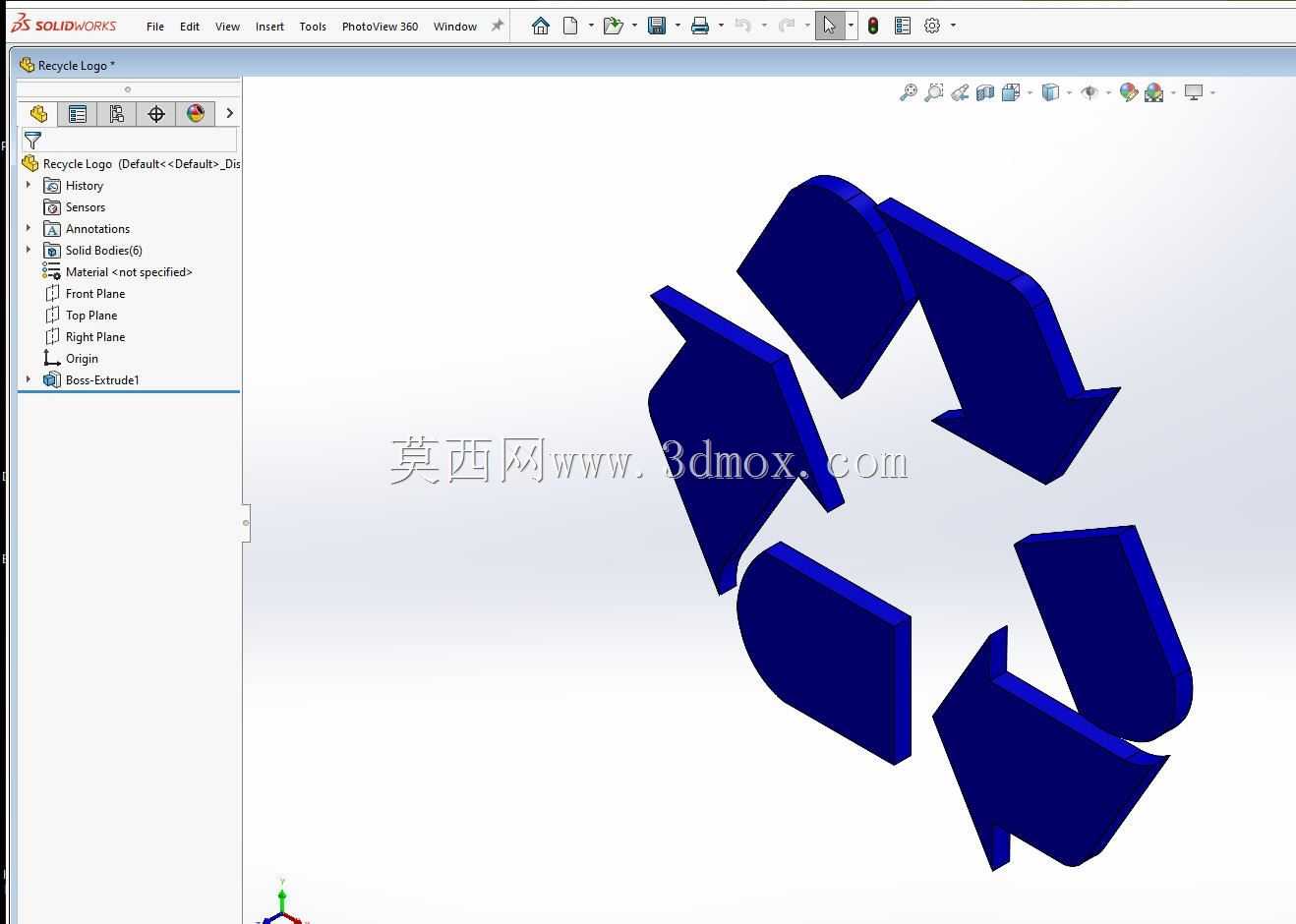Image resolution: width=1296 pixels, height=924 pixels.
Task: Collapse the feature manager panel with its side handle
Action: tap(246, 522)
